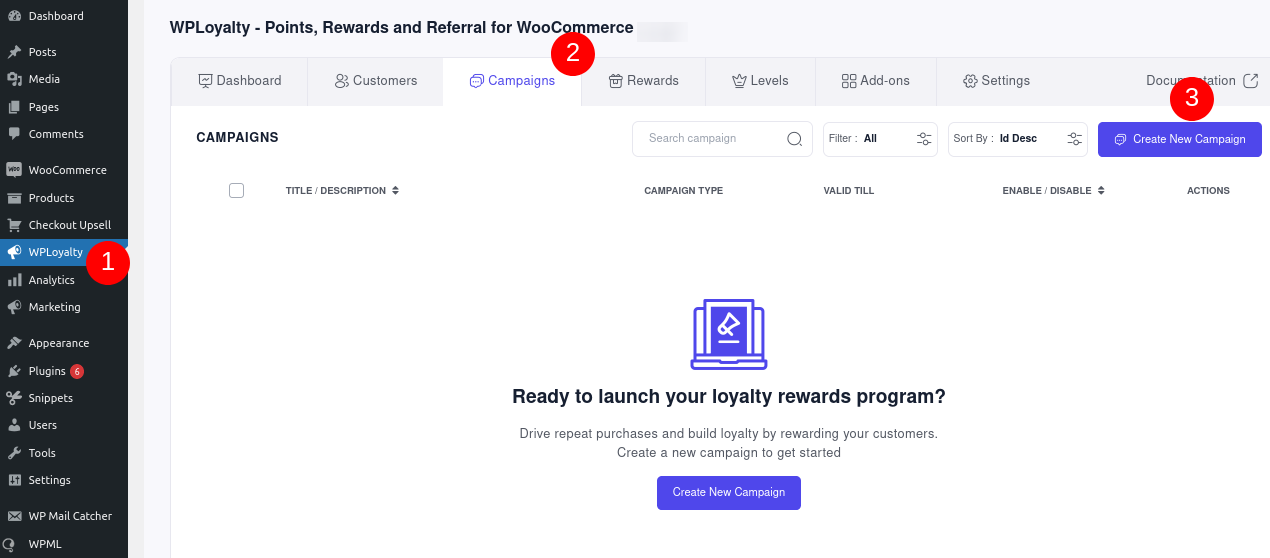Open the WP Mail Catcher menu item

point(64,516)
